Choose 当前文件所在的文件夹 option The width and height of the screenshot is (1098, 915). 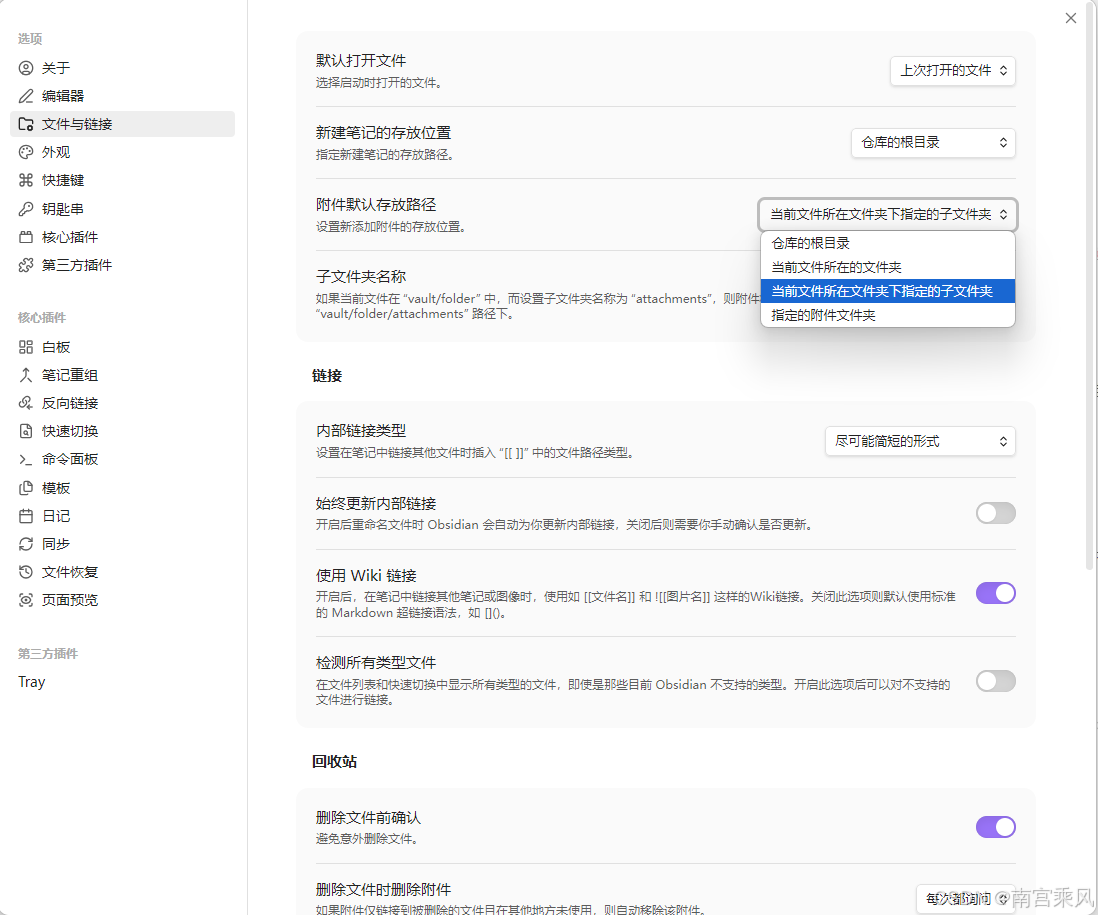(887, 267)
